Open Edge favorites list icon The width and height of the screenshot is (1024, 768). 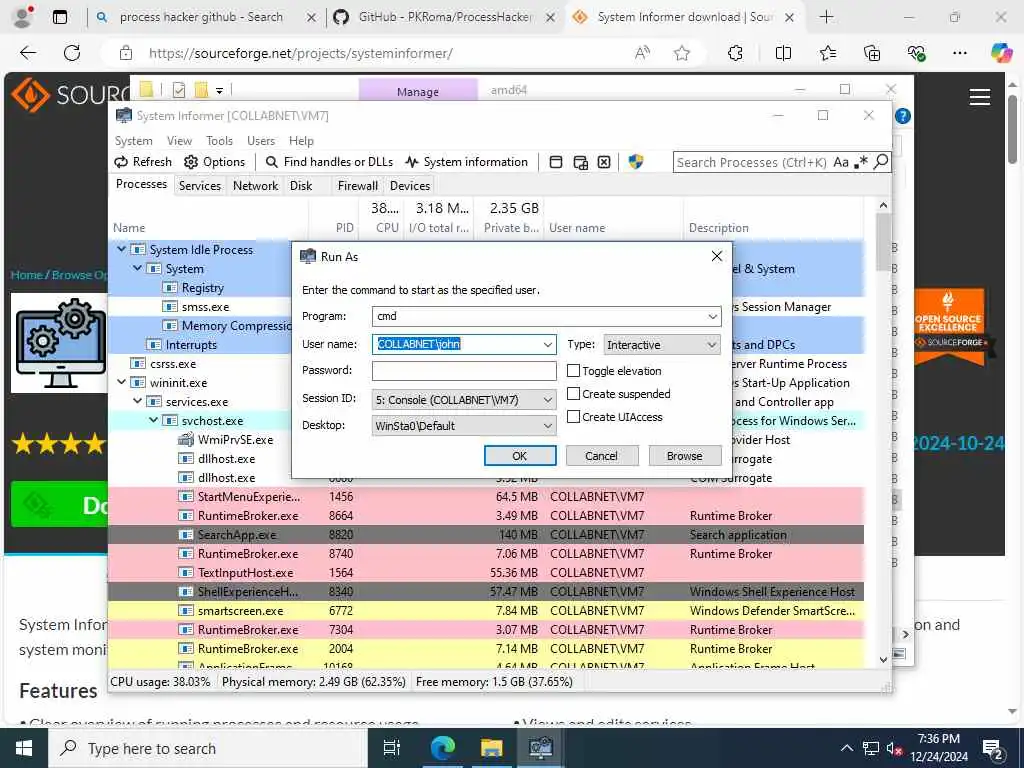pyautogui.click(x=827, y=53)
